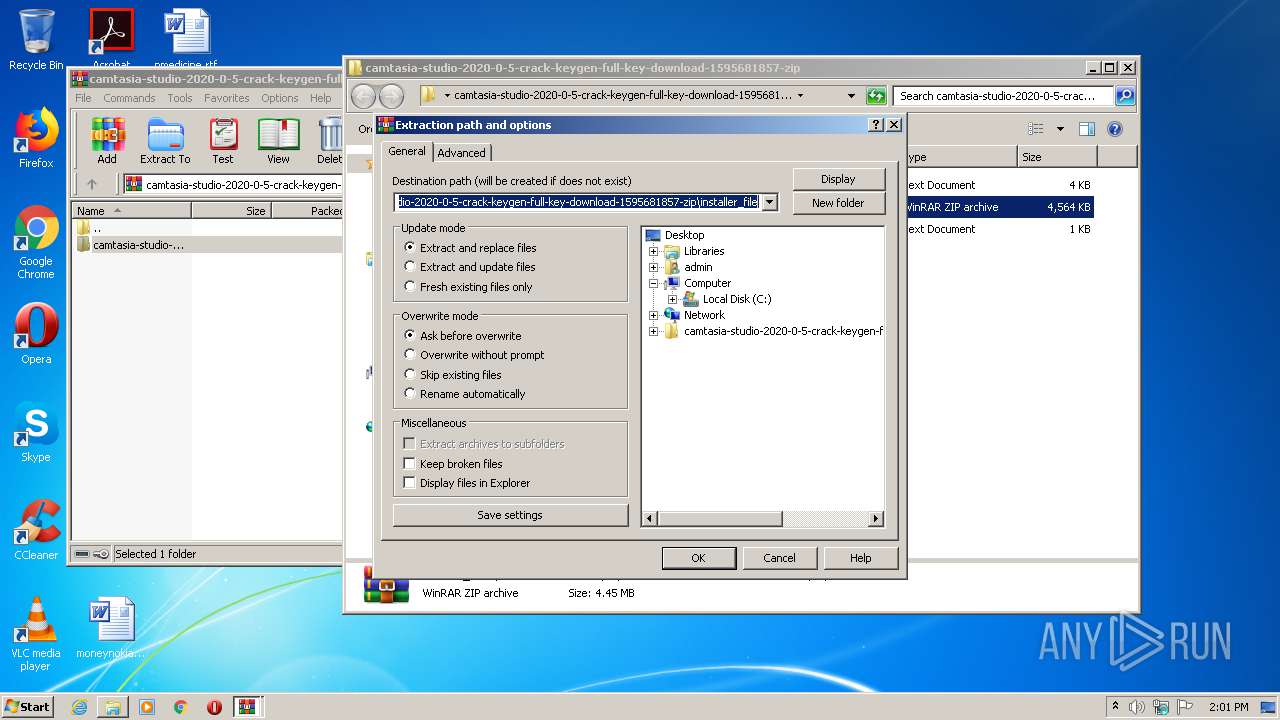Expand Libraries node in folder tree
Image resolution: width=1280 pixels, height=720 pixels.
pos(654,251)
